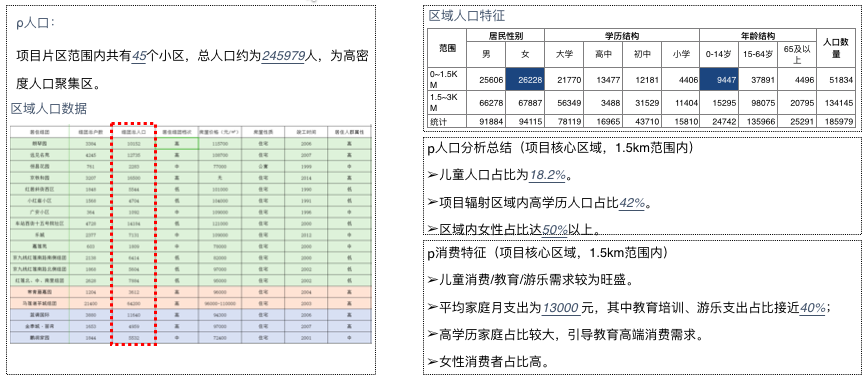Click the underlined 40% spending share
The image size is (867, 381).
pos(813,307)
